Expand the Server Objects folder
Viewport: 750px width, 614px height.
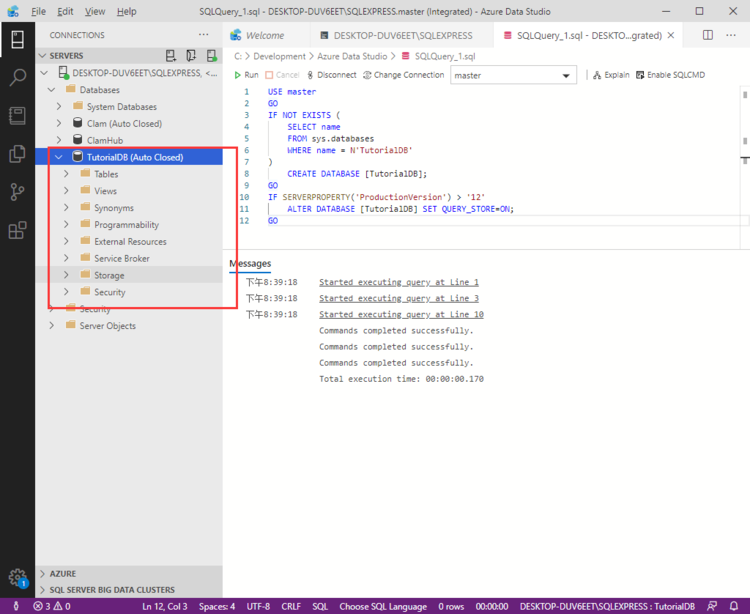click(52, 326)
